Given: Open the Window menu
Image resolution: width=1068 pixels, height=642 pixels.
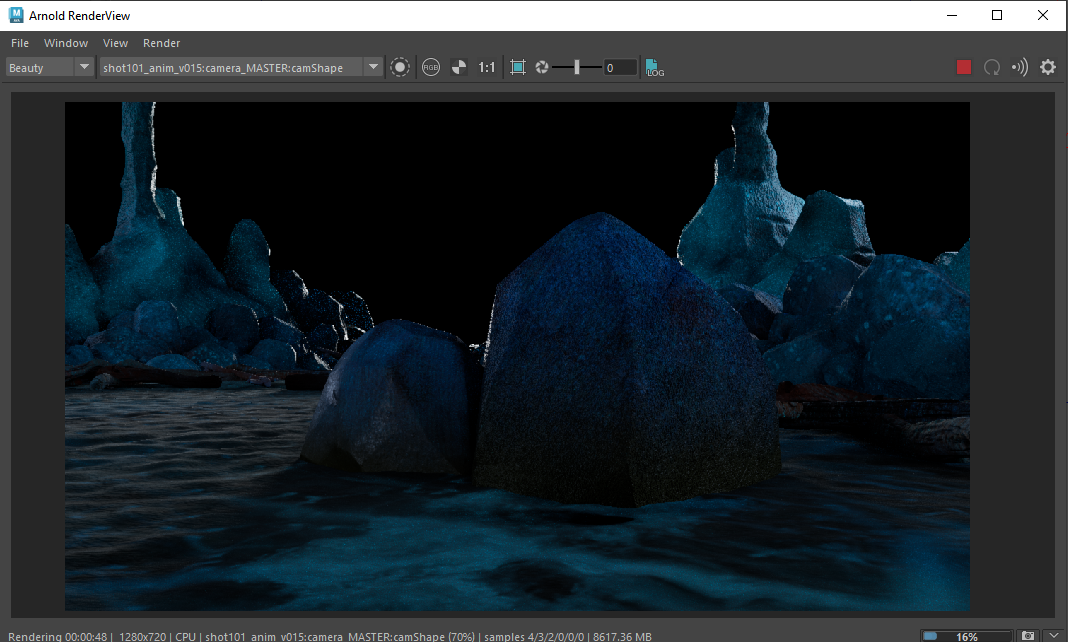Looking at the screenshot, I should [x=66, y=43].
